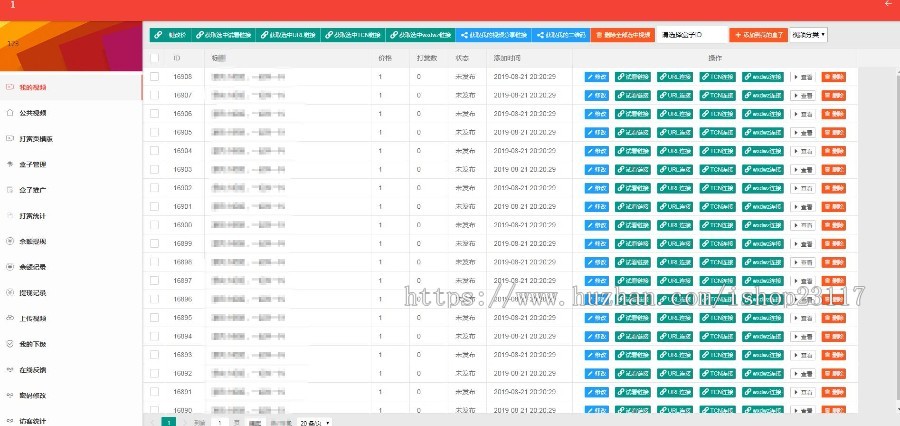Click the page 1 button in pagination
The height and width of the screenshot is (426, 900).
[169, 422]
